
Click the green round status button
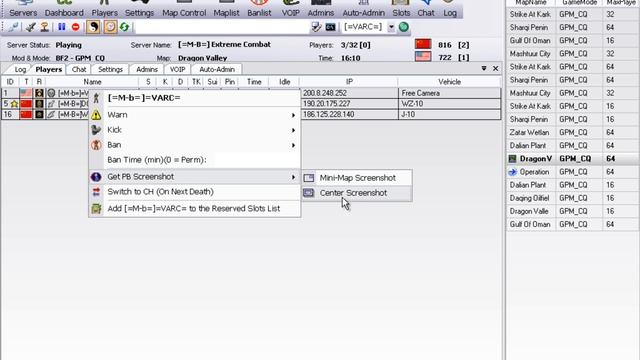[403, 27]
